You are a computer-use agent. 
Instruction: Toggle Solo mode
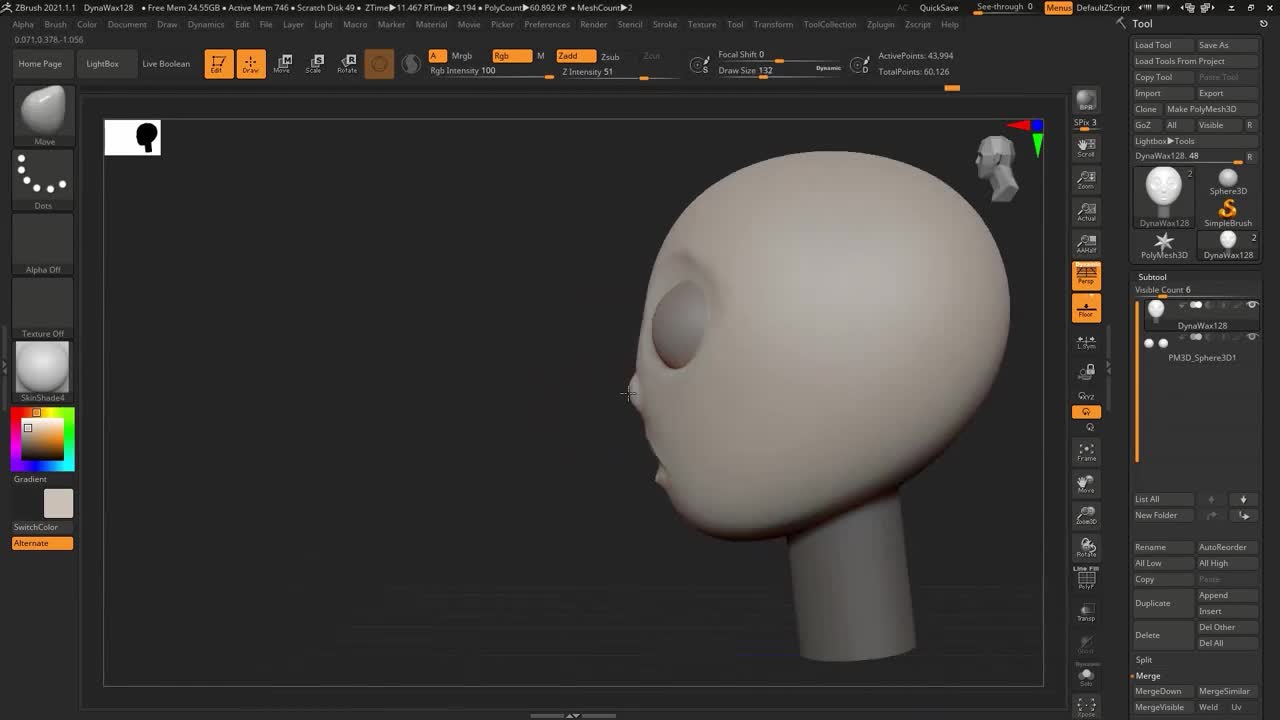coord(1086,676)
